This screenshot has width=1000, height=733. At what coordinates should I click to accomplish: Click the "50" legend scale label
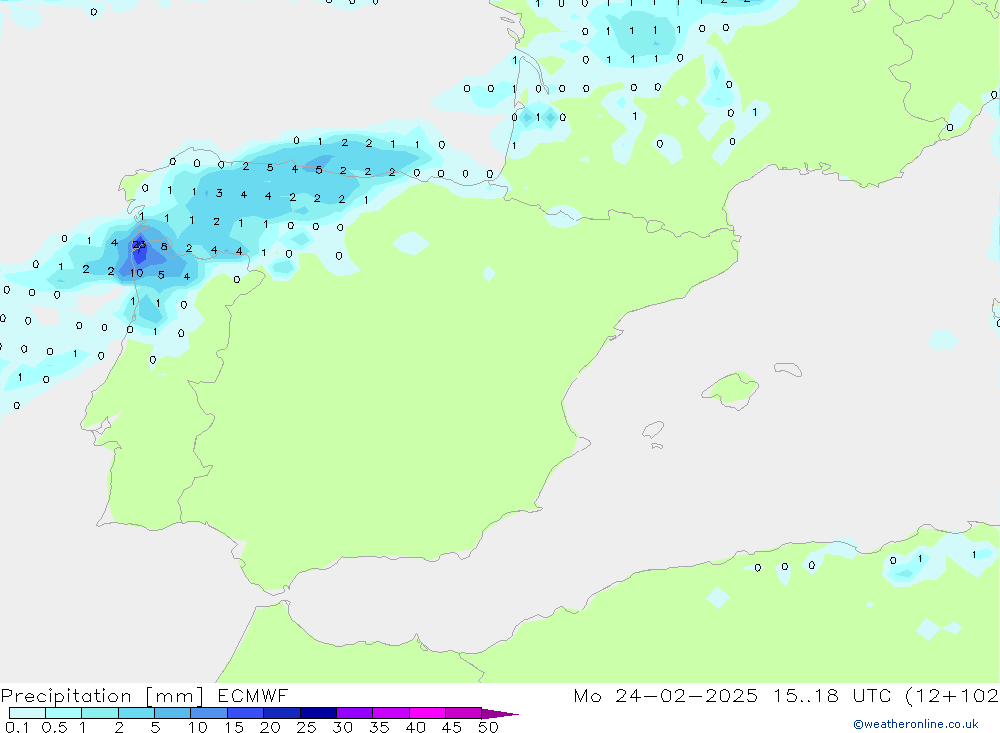(x=488, y=727)
